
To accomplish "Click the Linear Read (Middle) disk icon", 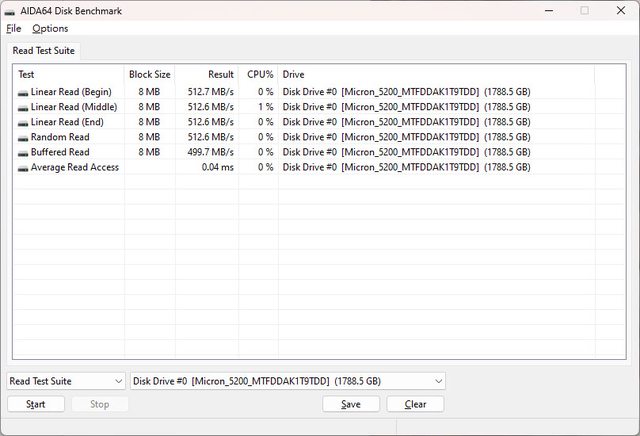I will pyautogui.click(x=23, y=108).
